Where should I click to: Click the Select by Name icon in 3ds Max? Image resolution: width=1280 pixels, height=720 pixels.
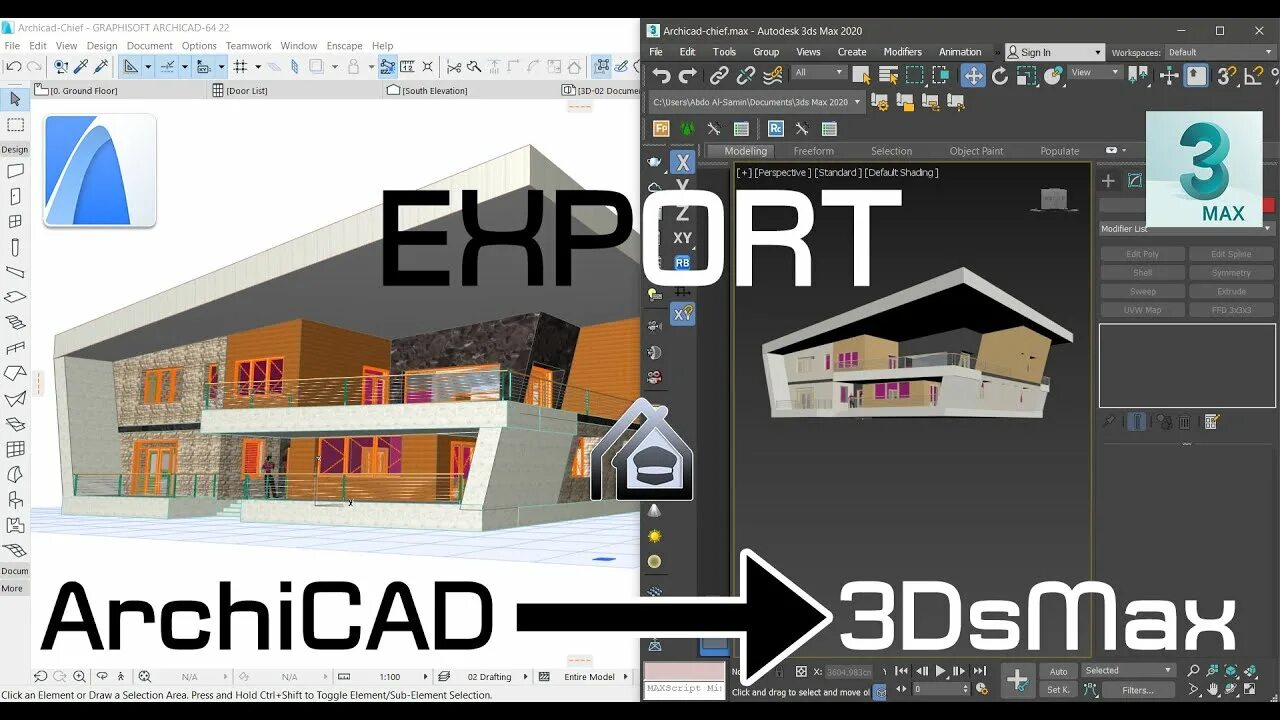click(x=888, y=76)
